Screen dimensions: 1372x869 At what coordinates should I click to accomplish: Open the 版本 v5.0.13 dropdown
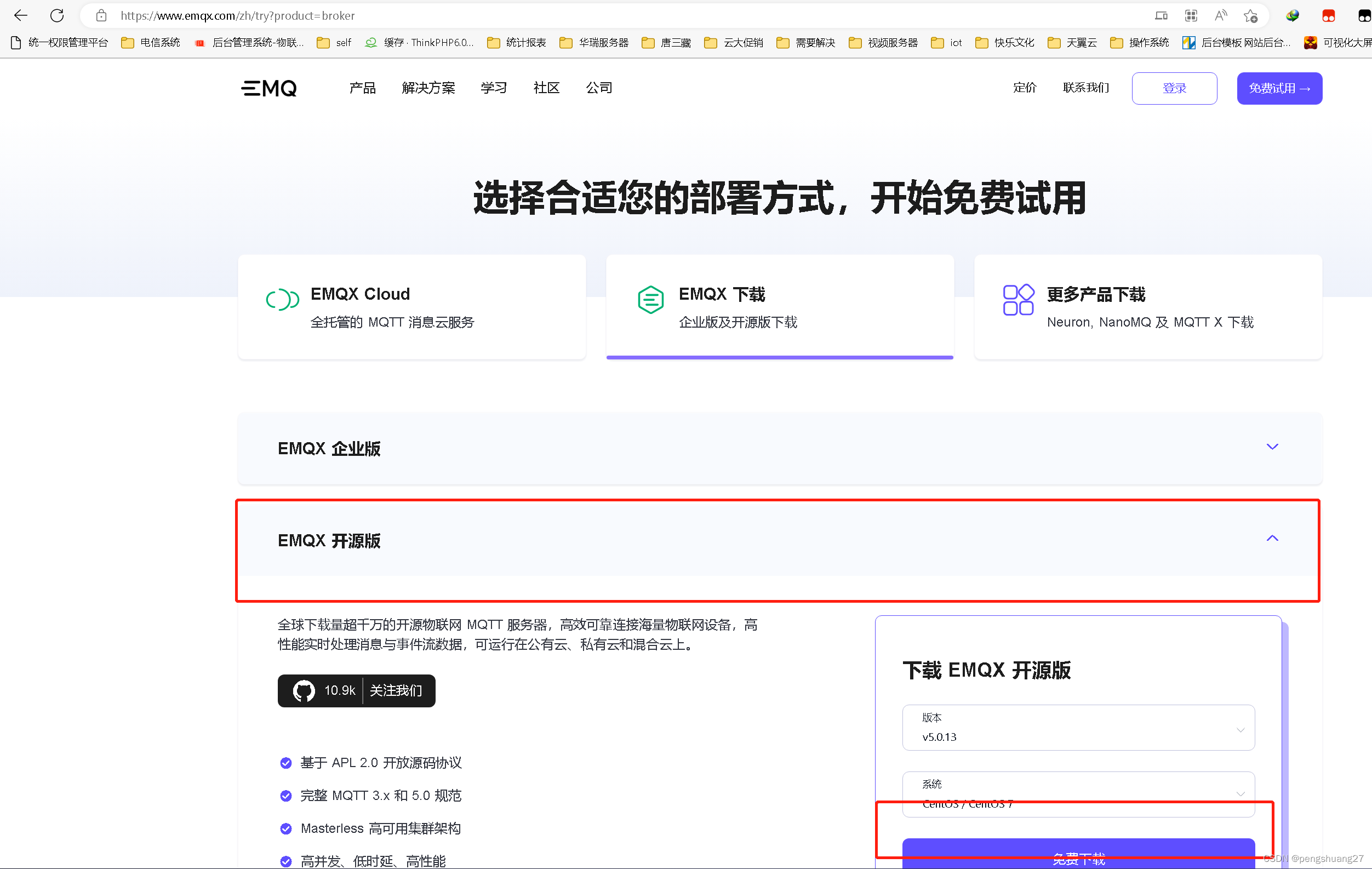[x=1078, y=728]
